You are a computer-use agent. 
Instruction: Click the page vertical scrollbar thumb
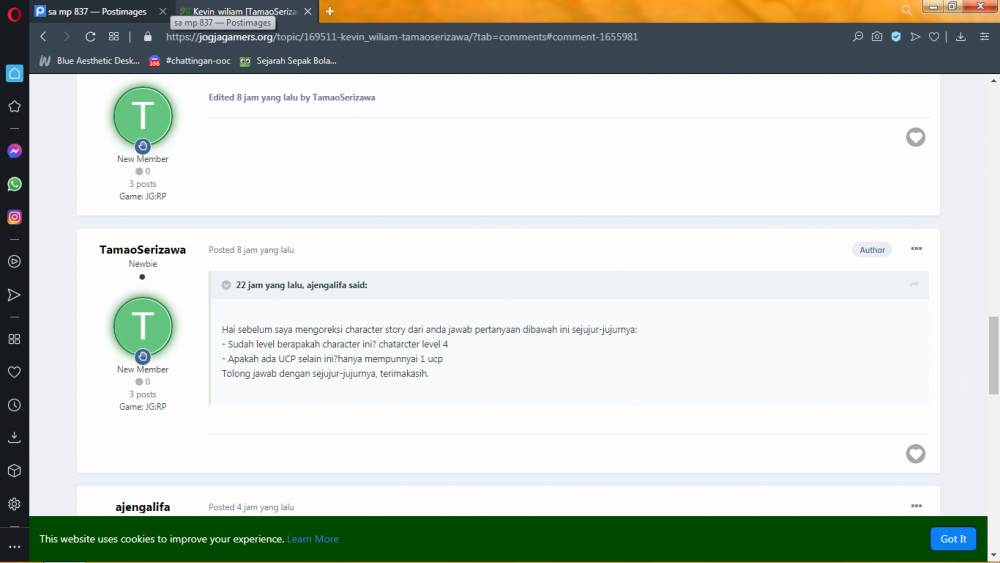(994, 356)
